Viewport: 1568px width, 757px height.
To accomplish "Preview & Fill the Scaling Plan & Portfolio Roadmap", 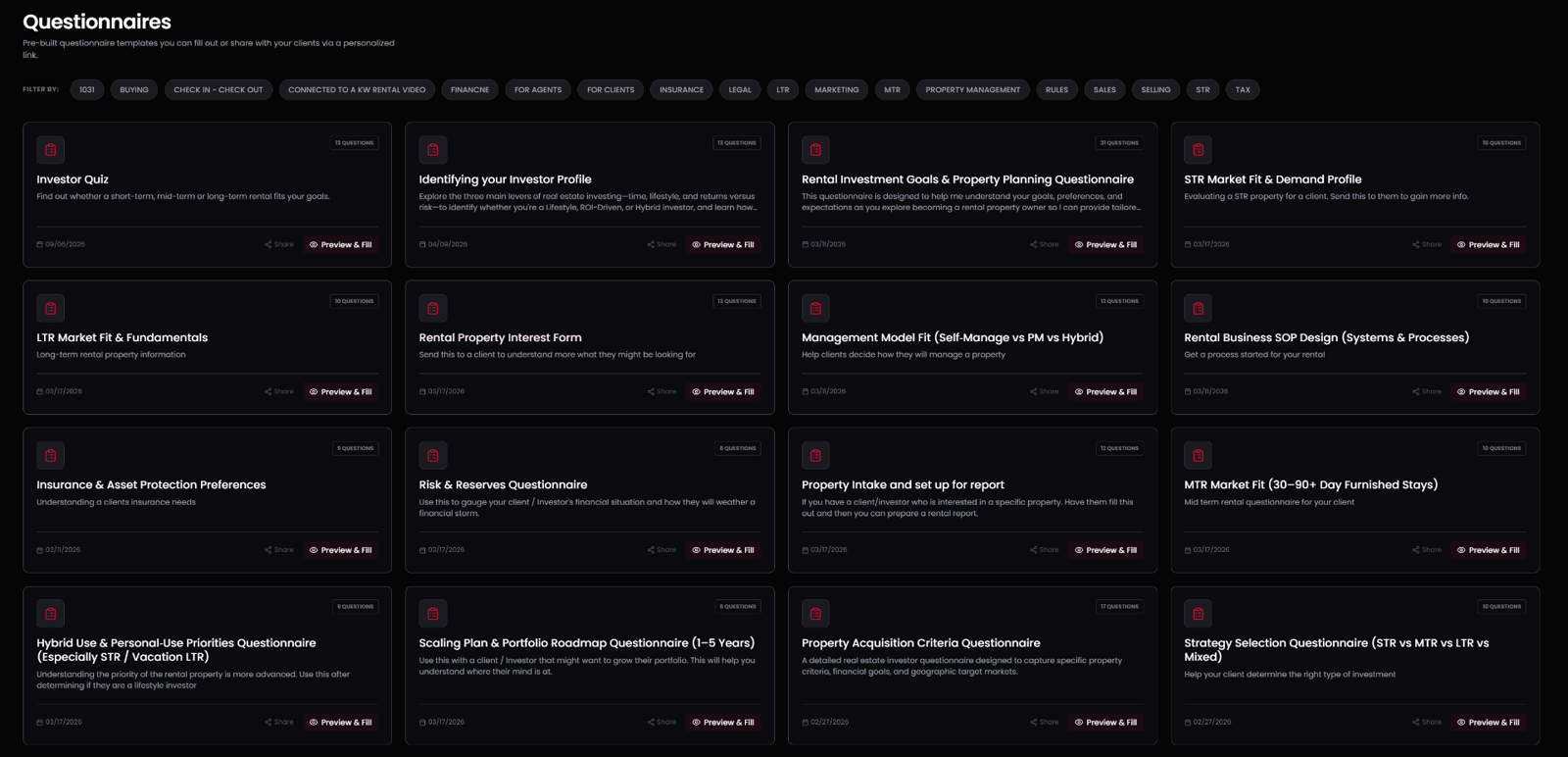I will (x=723, y=723).
